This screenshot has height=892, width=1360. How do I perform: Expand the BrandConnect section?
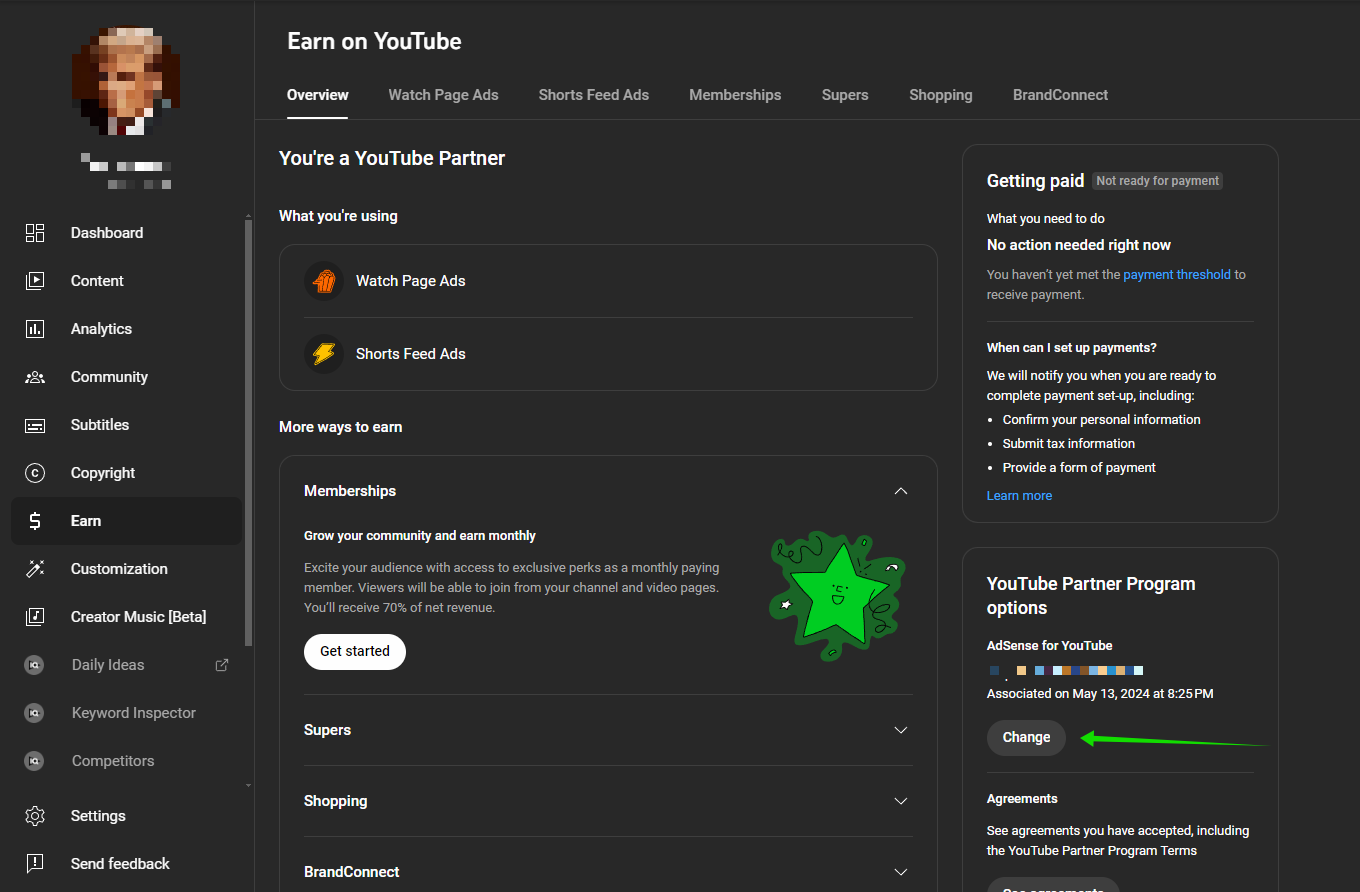point(901,872)
